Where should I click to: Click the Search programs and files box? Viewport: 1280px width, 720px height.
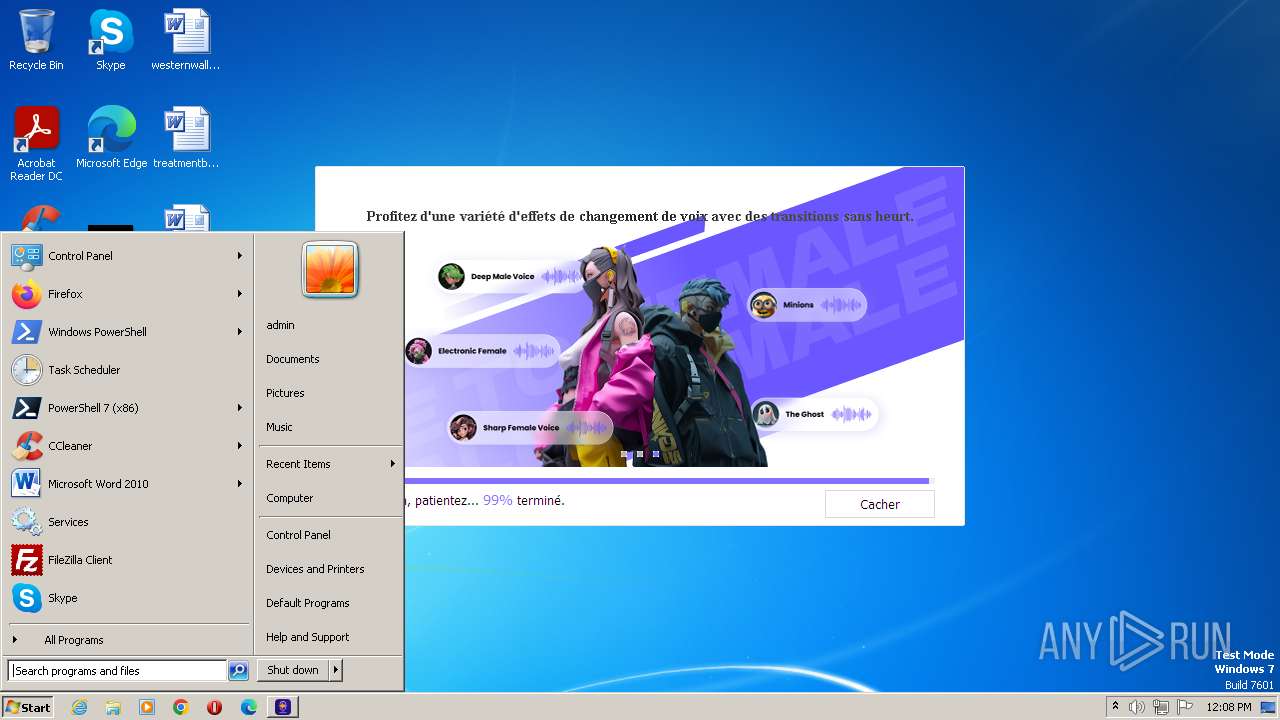(x=117, y=671)
